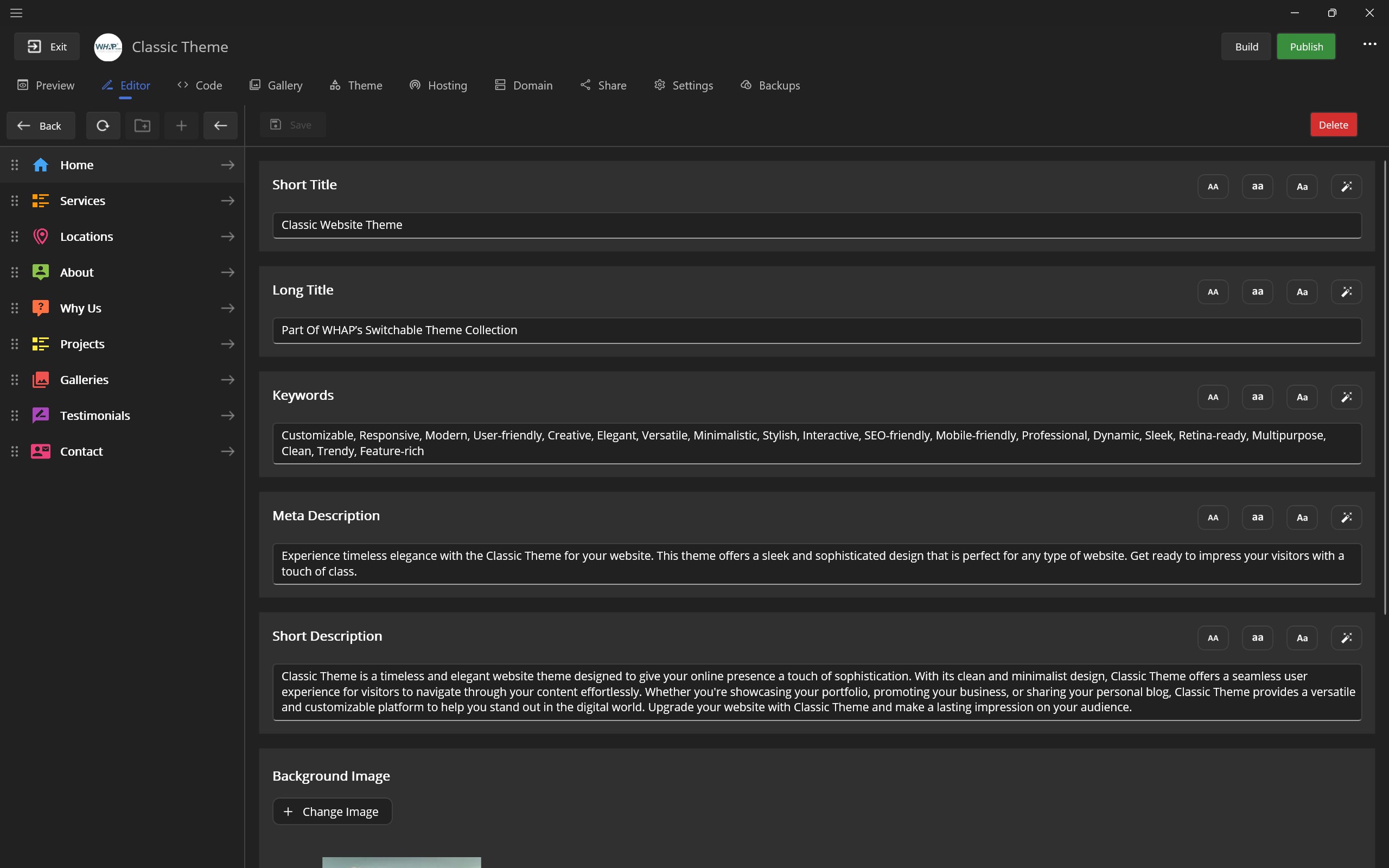Expand the Testimonials page arrow
Viewport: 1389px width, 868px height.
click(227, 416)
